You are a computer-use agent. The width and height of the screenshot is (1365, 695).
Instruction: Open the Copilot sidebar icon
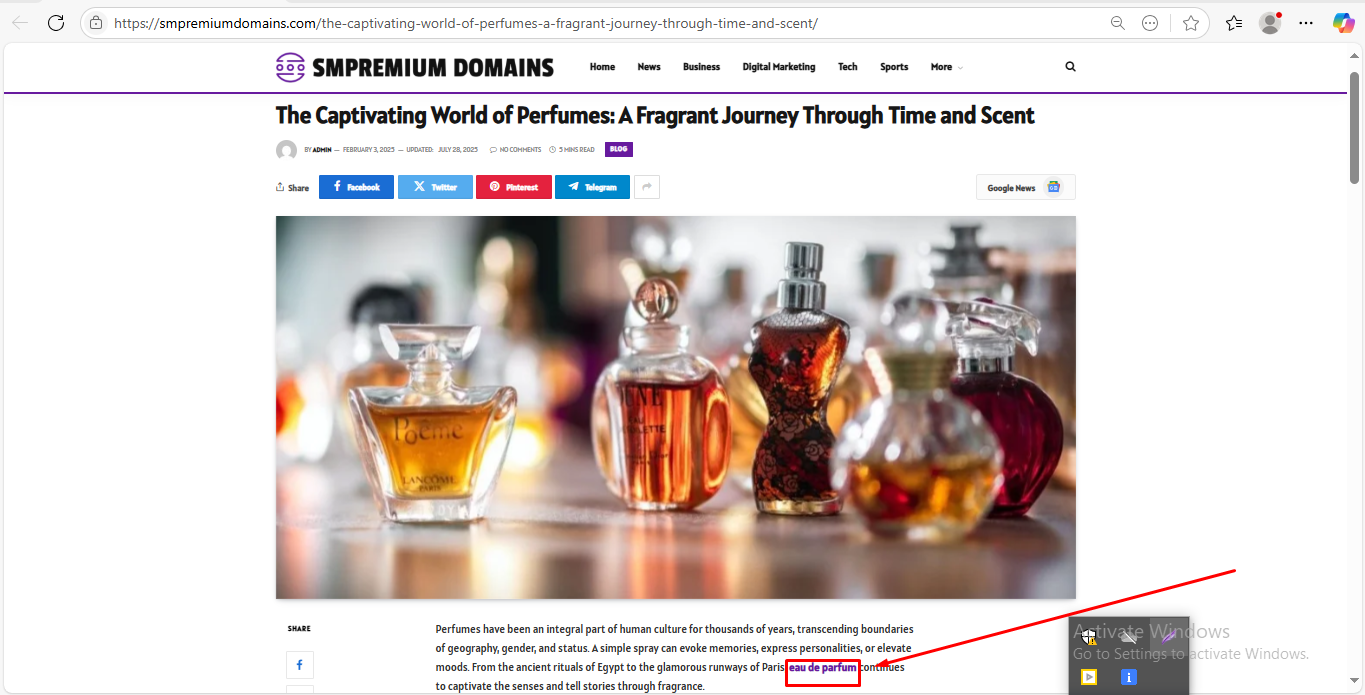click(1343, 23)
